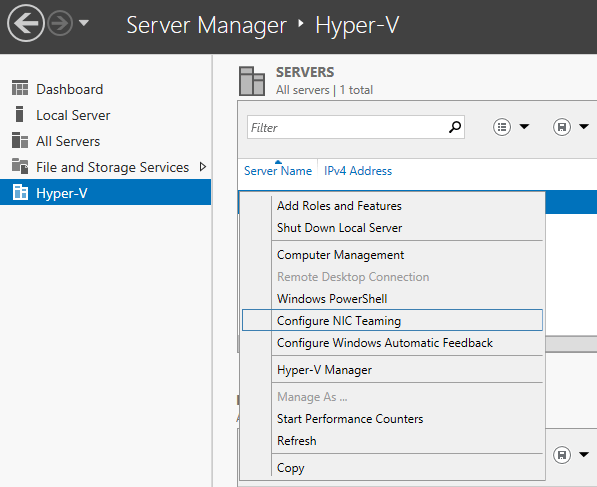Click Hyper-V breadcrumb title

[x=357, y=26]
